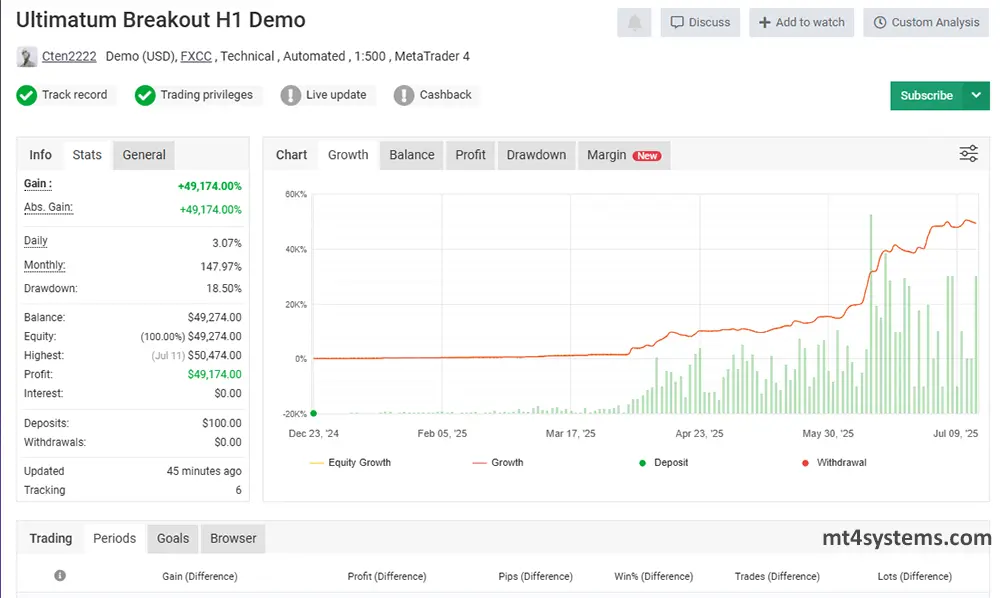Select the Stats tab
Screen dimensions: 1000x598
click(x=87, y=155)
